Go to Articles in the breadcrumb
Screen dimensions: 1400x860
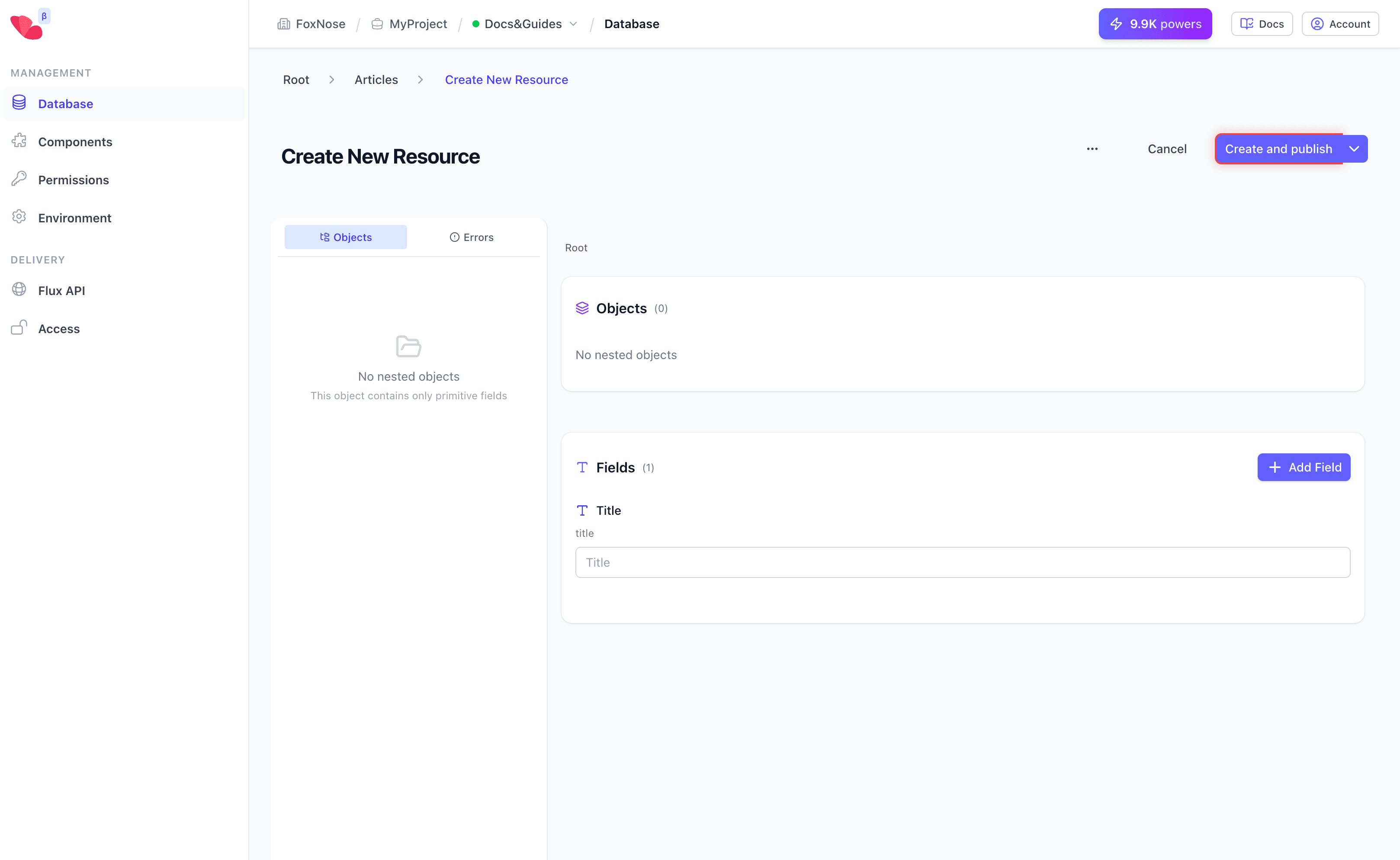point(376,80)
